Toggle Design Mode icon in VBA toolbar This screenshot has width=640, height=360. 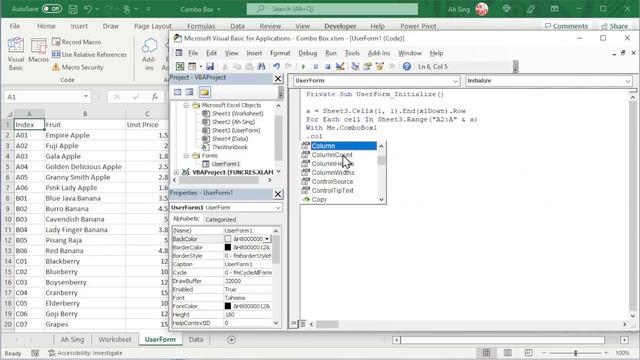pos(340,67)
